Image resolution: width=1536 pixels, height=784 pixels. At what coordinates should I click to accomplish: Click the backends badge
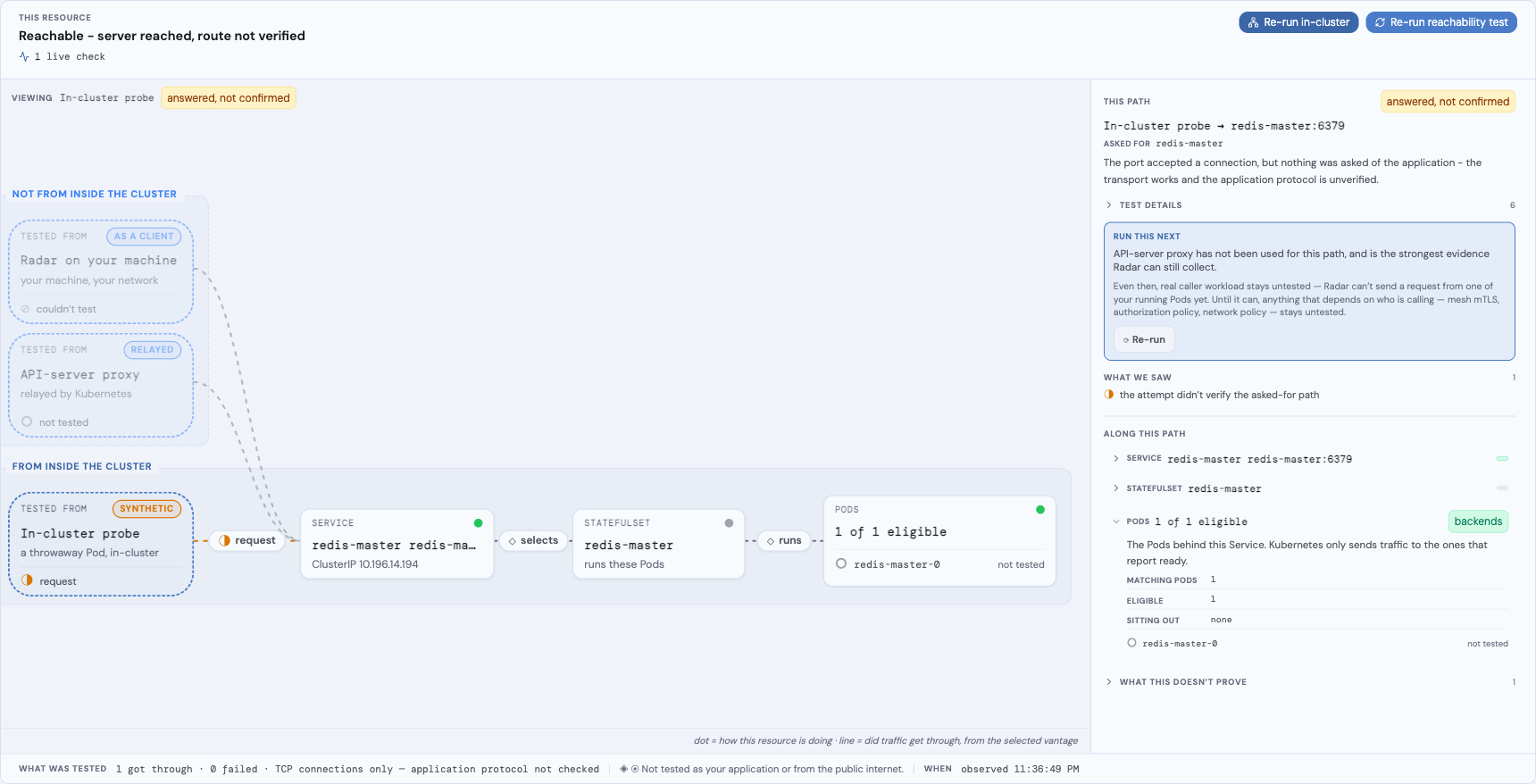pyautogui.click(x=1478, y=521)
